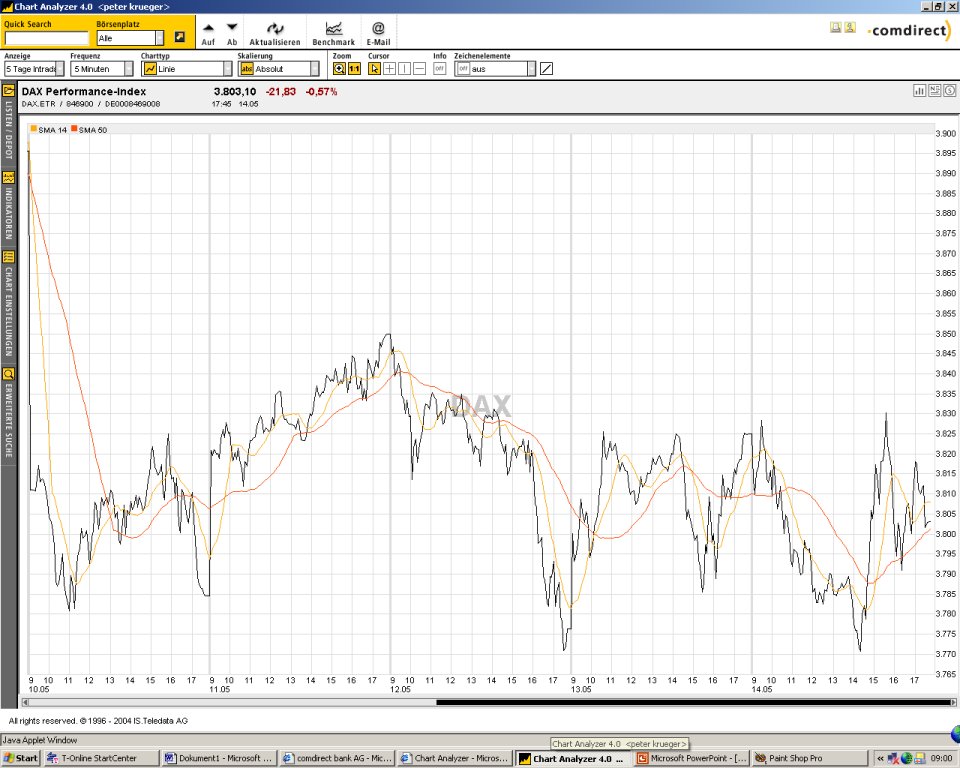Viewport: 960px width, 768px height.
Task: Select the crosshair cursor tool
Action: 390,69
